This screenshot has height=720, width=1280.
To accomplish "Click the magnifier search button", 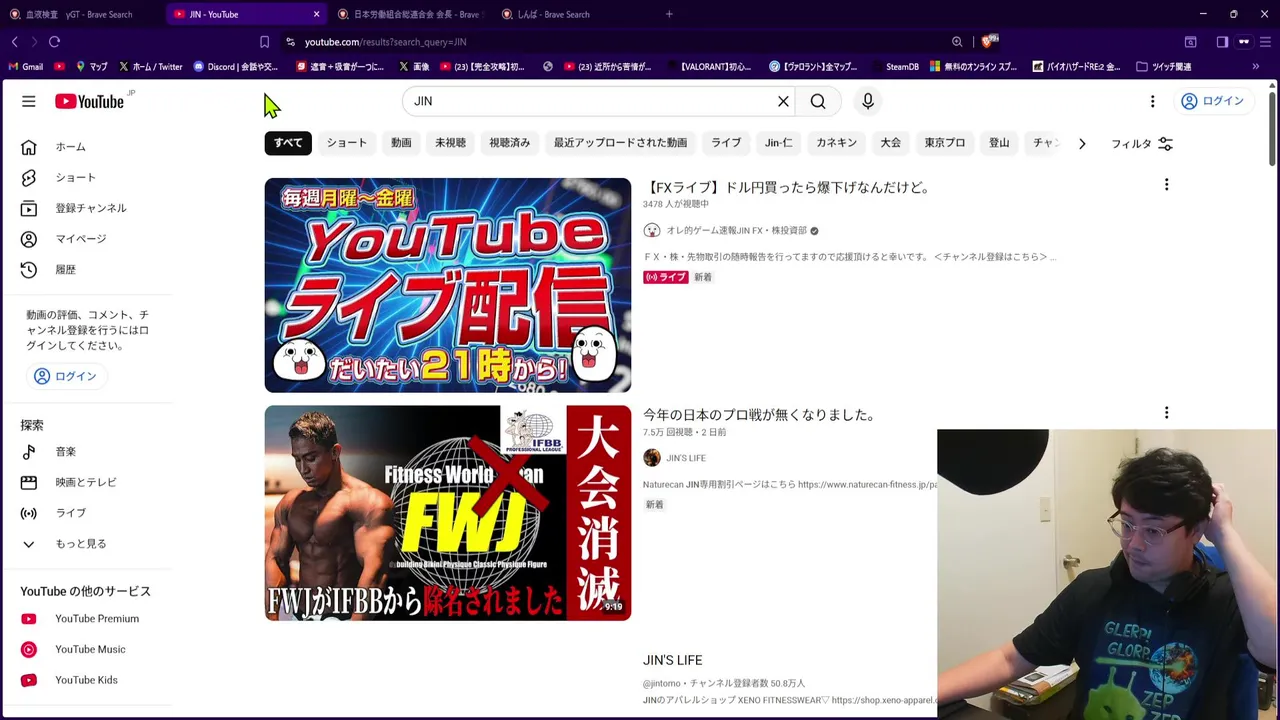I will pos(818,101).
